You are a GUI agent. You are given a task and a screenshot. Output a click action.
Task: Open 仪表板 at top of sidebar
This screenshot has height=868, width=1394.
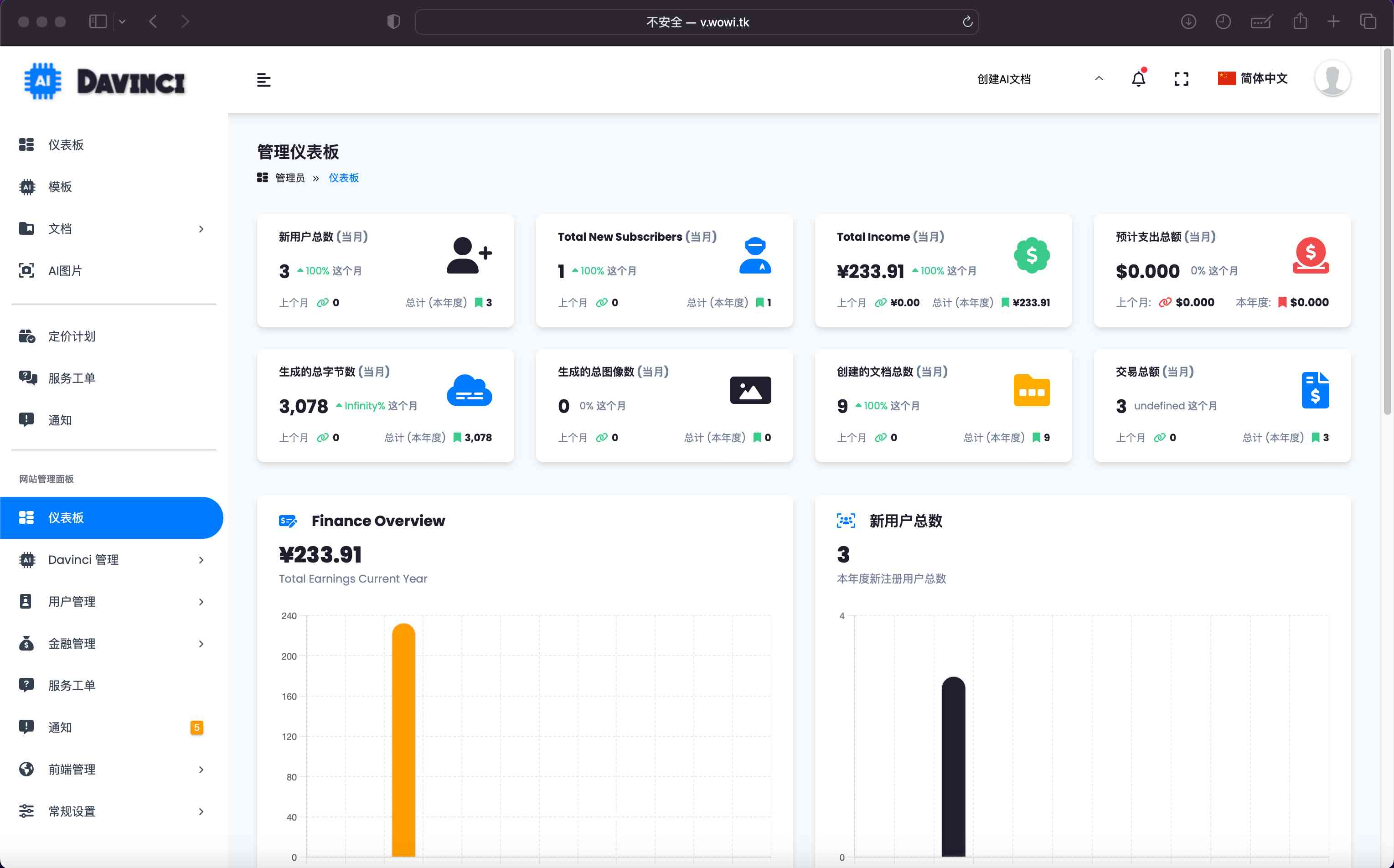[x=114, y=145]
